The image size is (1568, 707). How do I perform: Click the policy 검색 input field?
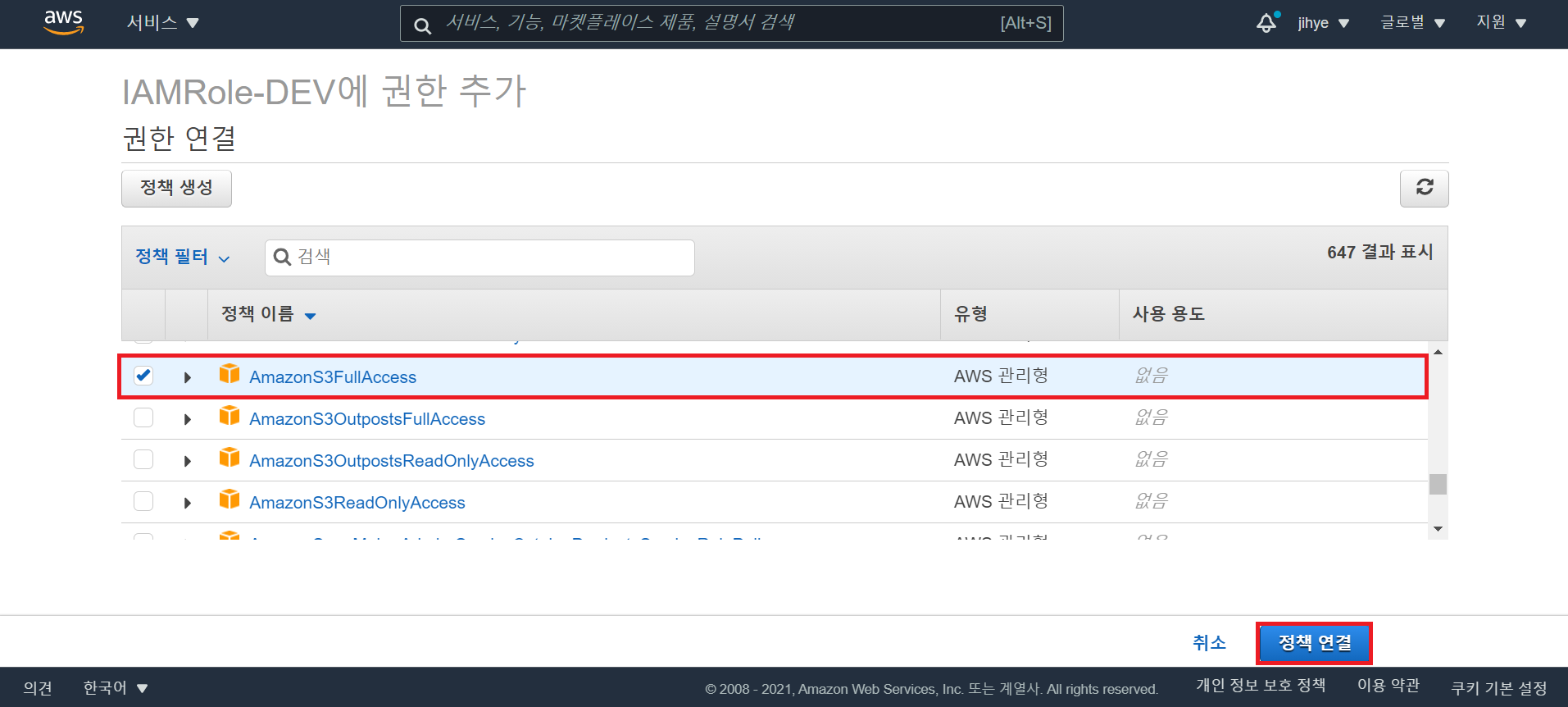pos(479,258)
